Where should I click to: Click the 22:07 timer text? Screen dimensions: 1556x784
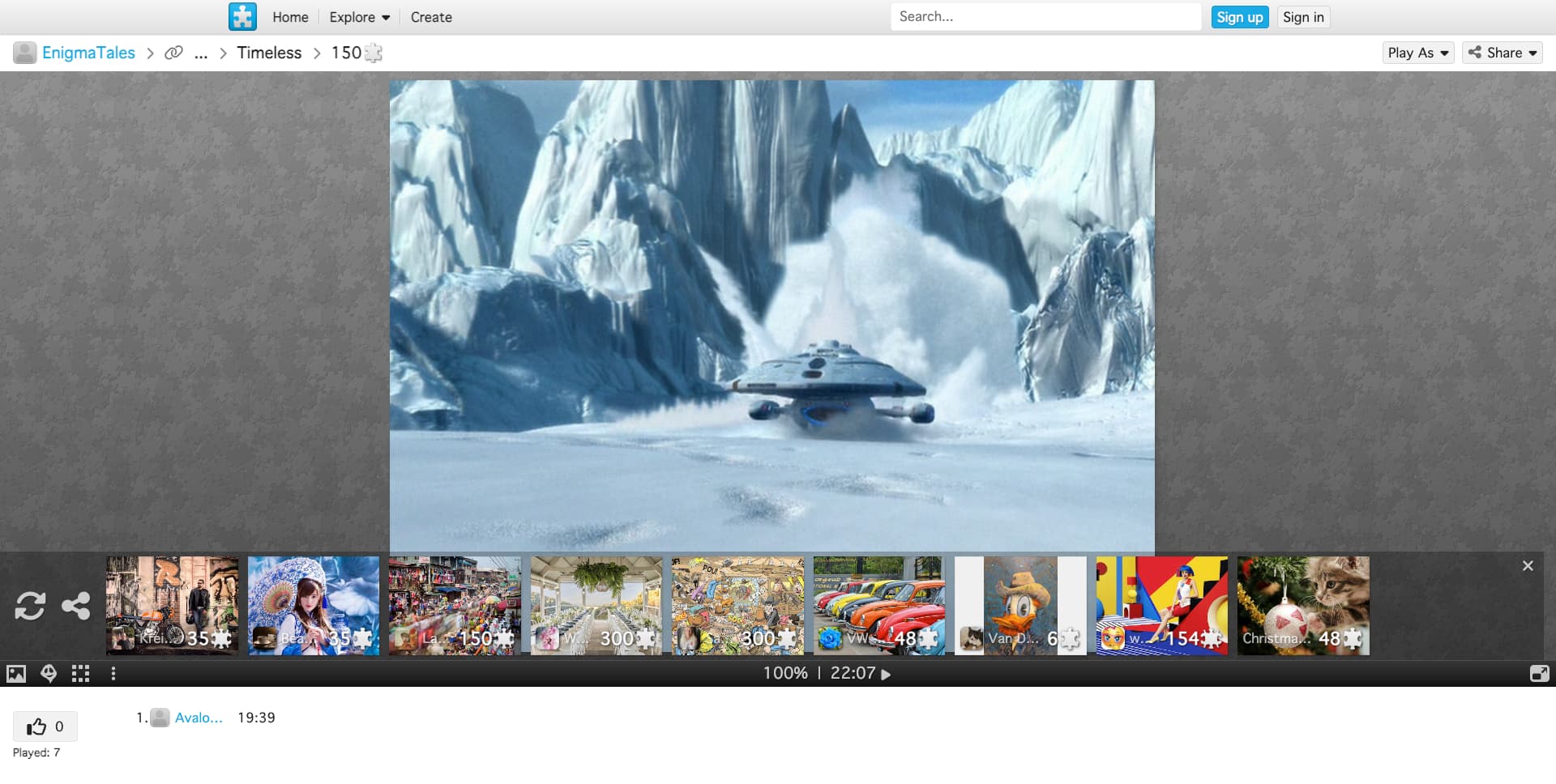tap(853, 673)
